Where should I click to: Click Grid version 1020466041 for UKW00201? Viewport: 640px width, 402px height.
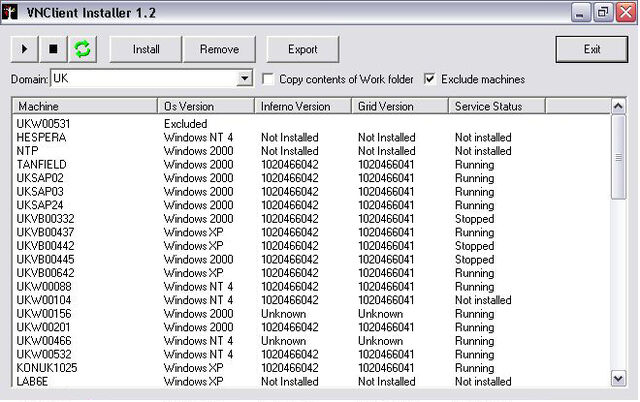[386, 327]
